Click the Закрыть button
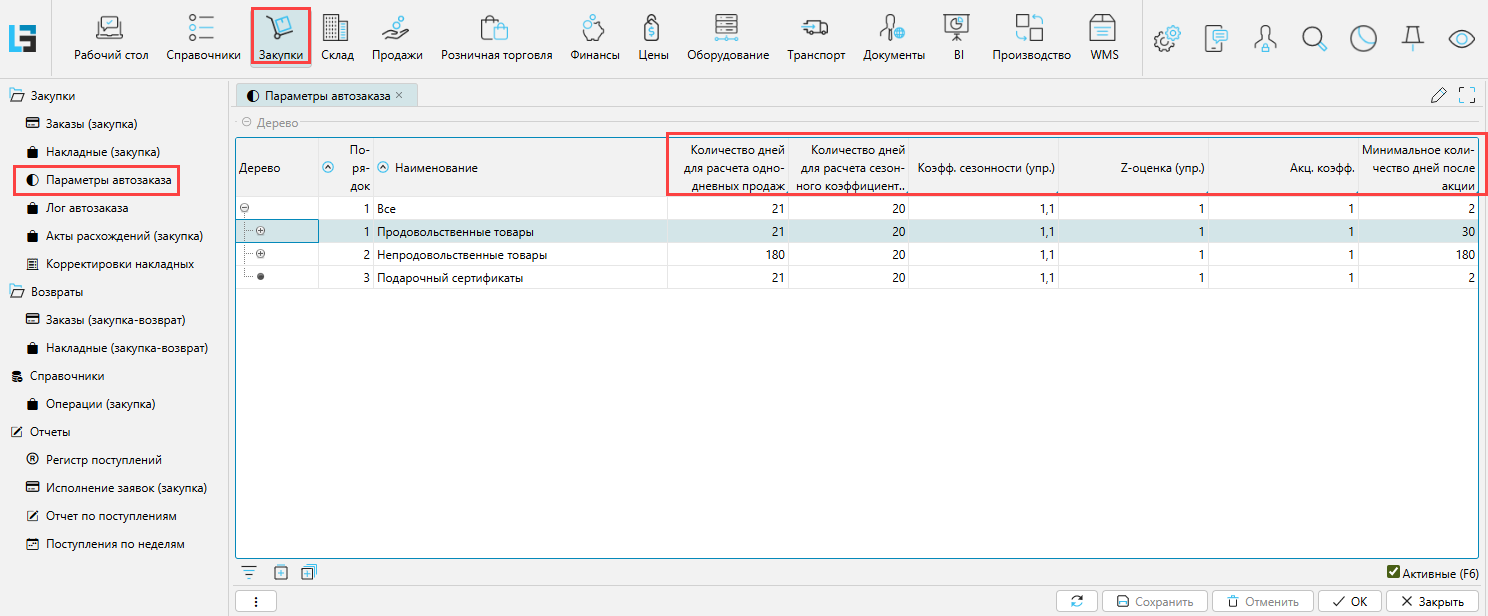Viewport: 1488px width, 616px height. pyautogui.click(x=1433, y=601)
